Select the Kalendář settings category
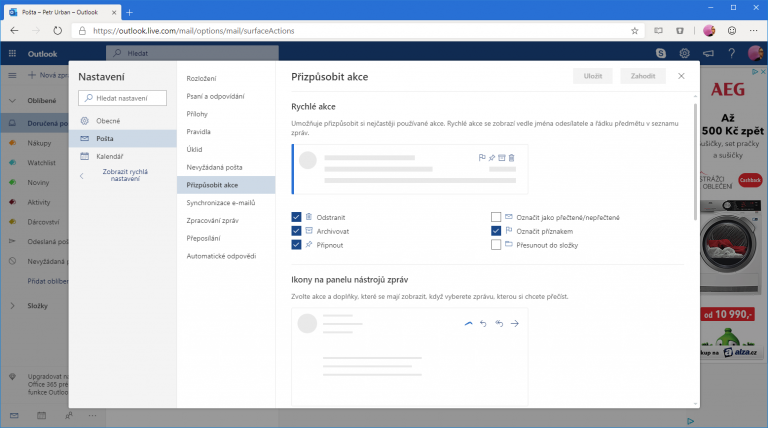Screen dimensions: 768x428 tap(122, 156)
